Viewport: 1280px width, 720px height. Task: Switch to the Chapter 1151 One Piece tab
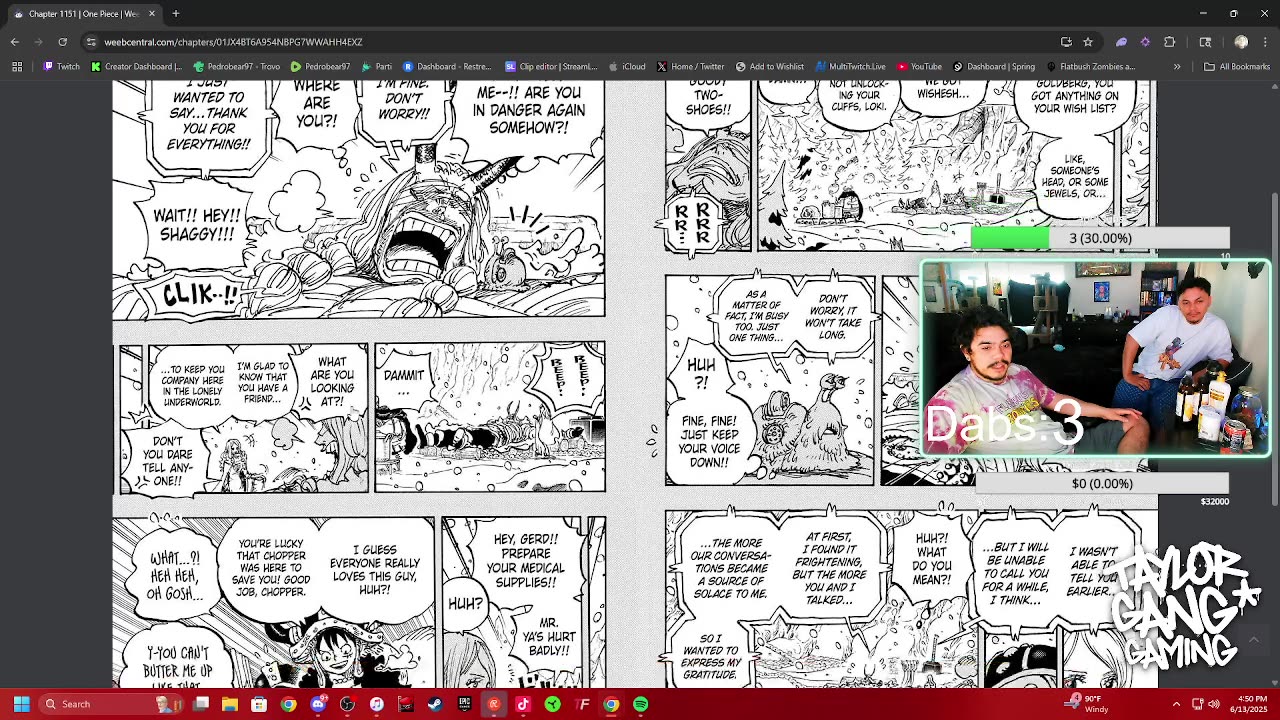pos(83,13)
